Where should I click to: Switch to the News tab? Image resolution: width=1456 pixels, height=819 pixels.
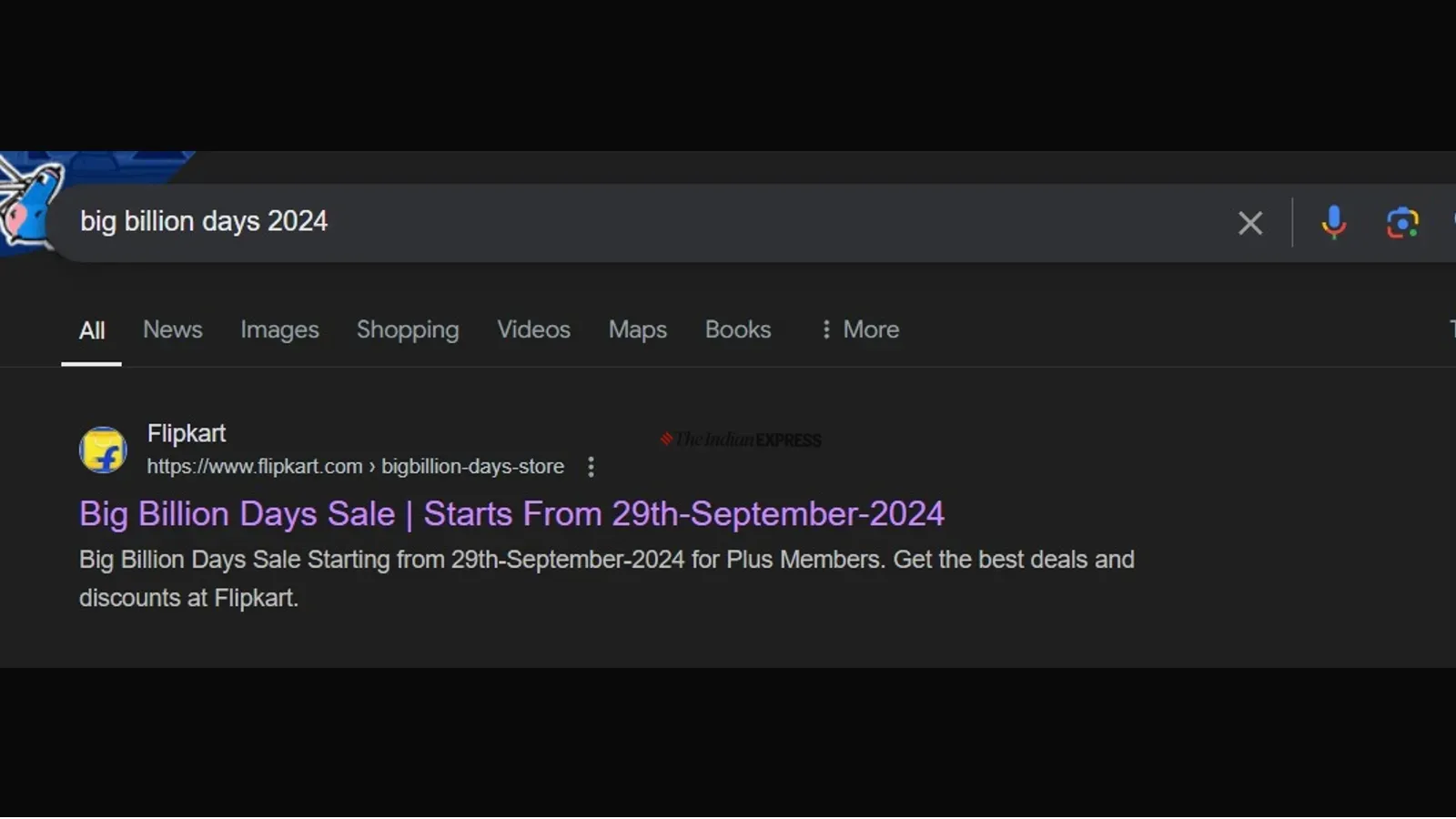point(173,329)
